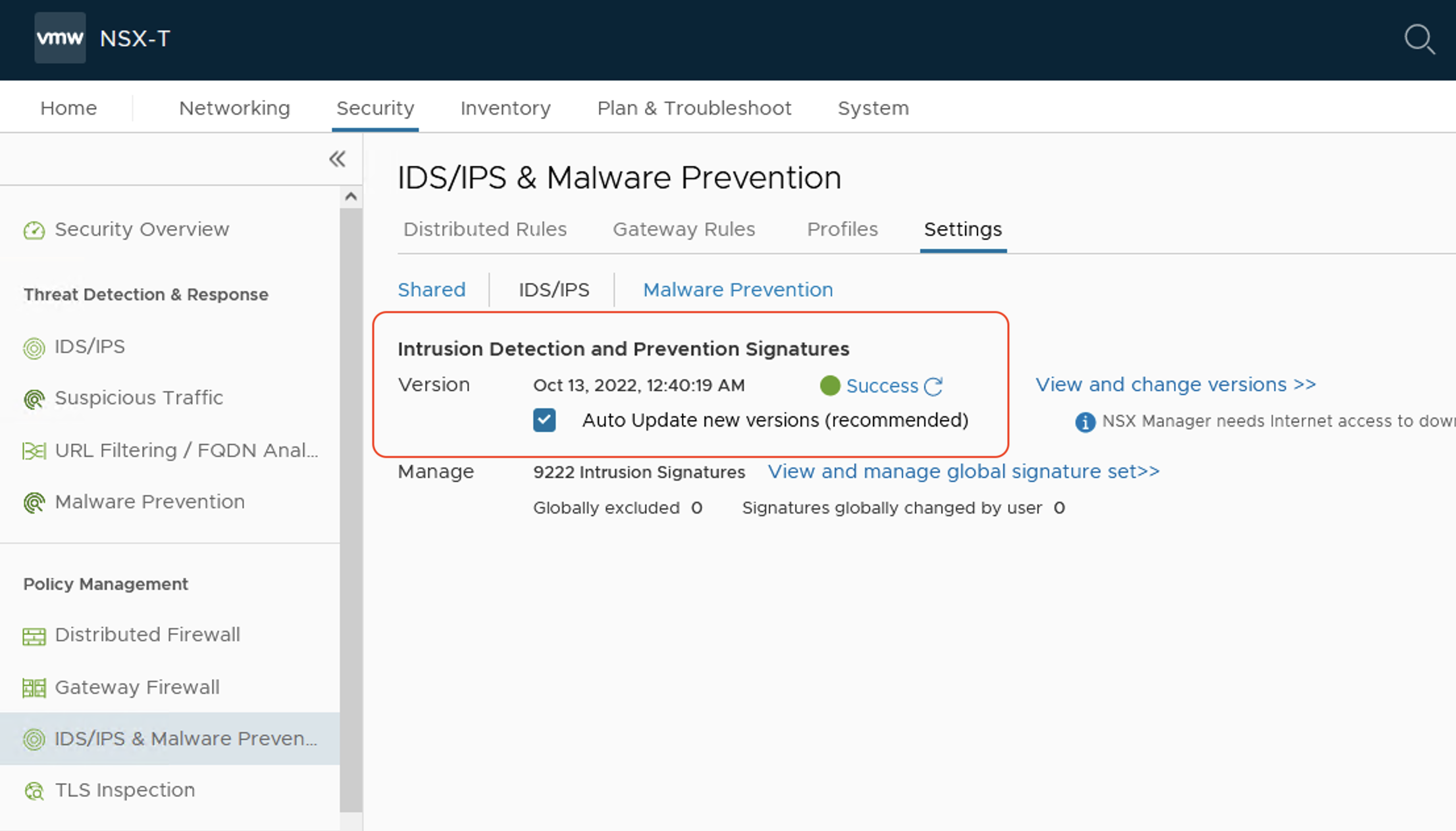Click the sidebar vertical scrollbar track
The image size is (1456, 831).
tap(351, 510)
